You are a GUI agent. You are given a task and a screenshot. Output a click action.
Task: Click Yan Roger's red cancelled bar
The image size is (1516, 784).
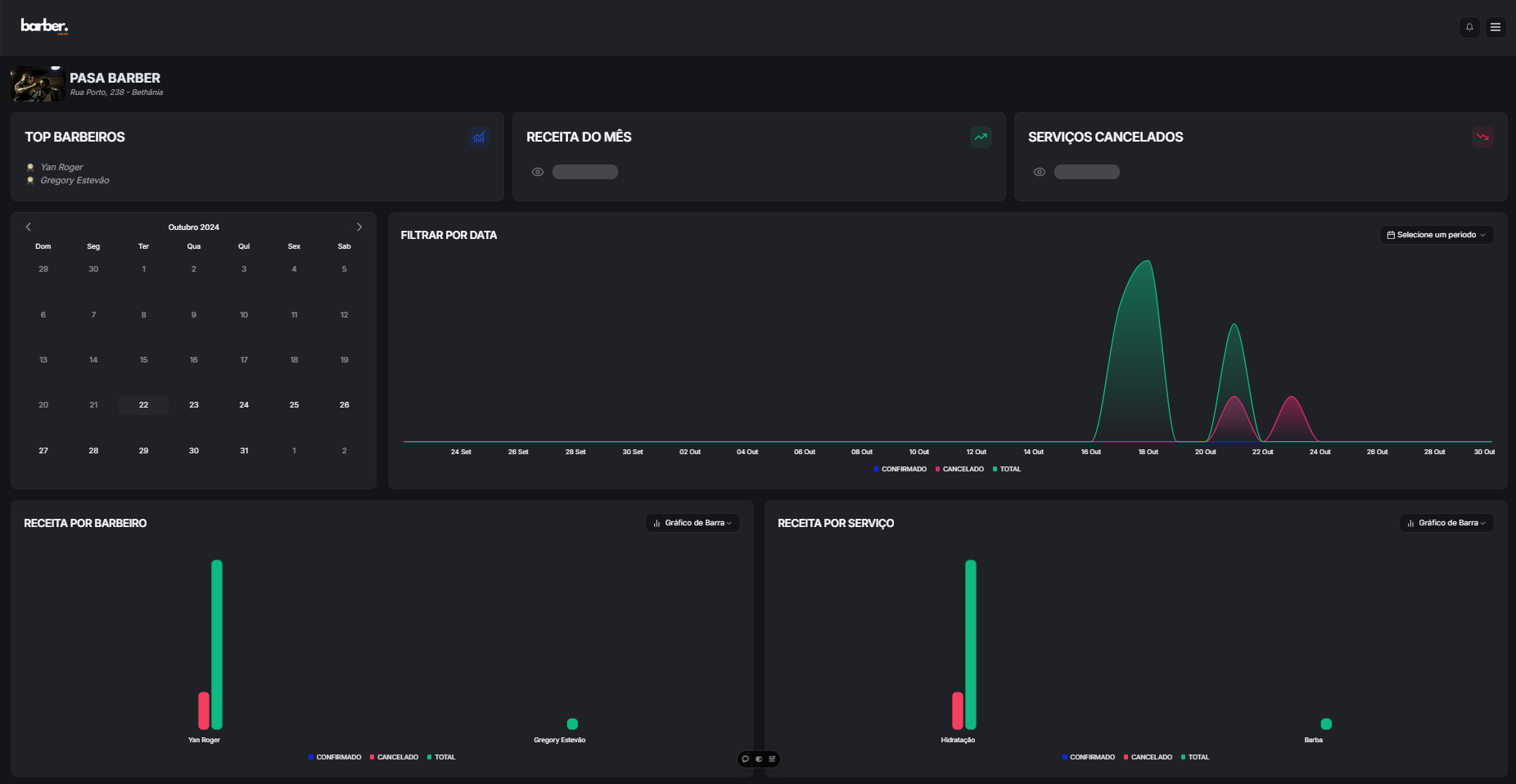204,711
